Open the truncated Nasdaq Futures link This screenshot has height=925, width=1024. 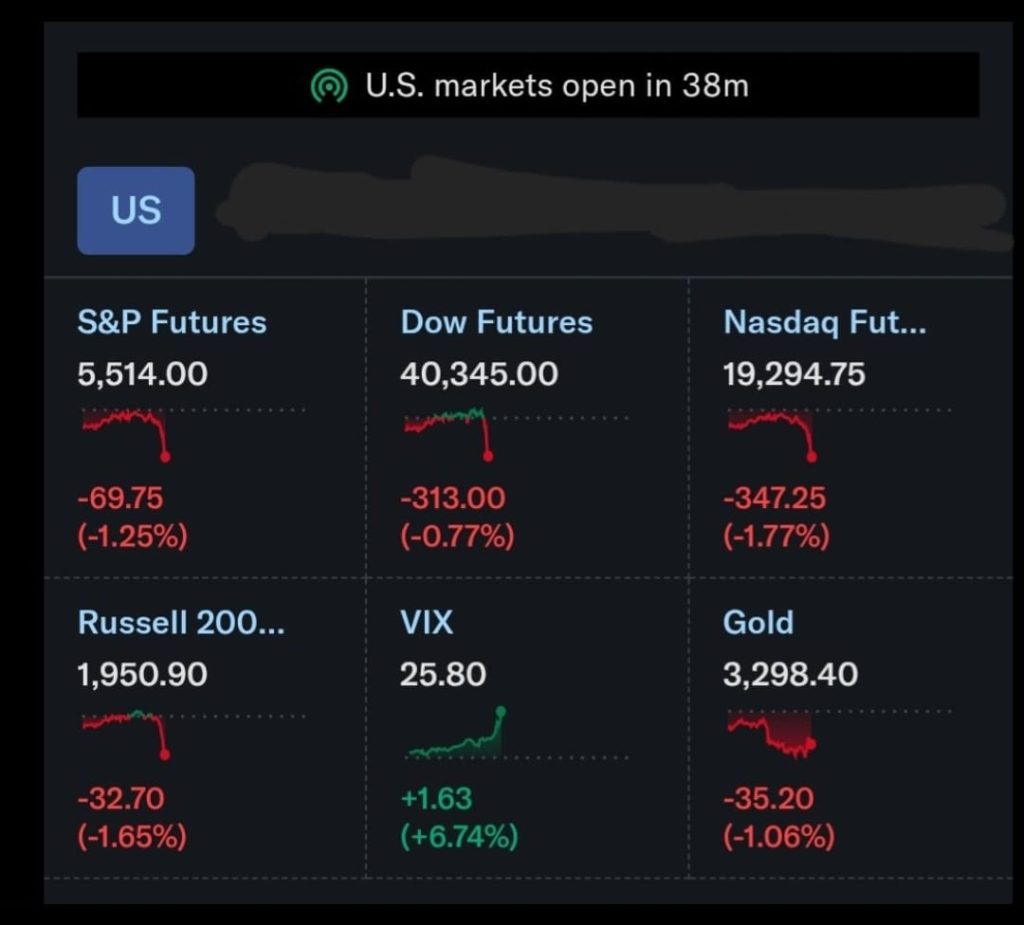click(x=824, y=322)
